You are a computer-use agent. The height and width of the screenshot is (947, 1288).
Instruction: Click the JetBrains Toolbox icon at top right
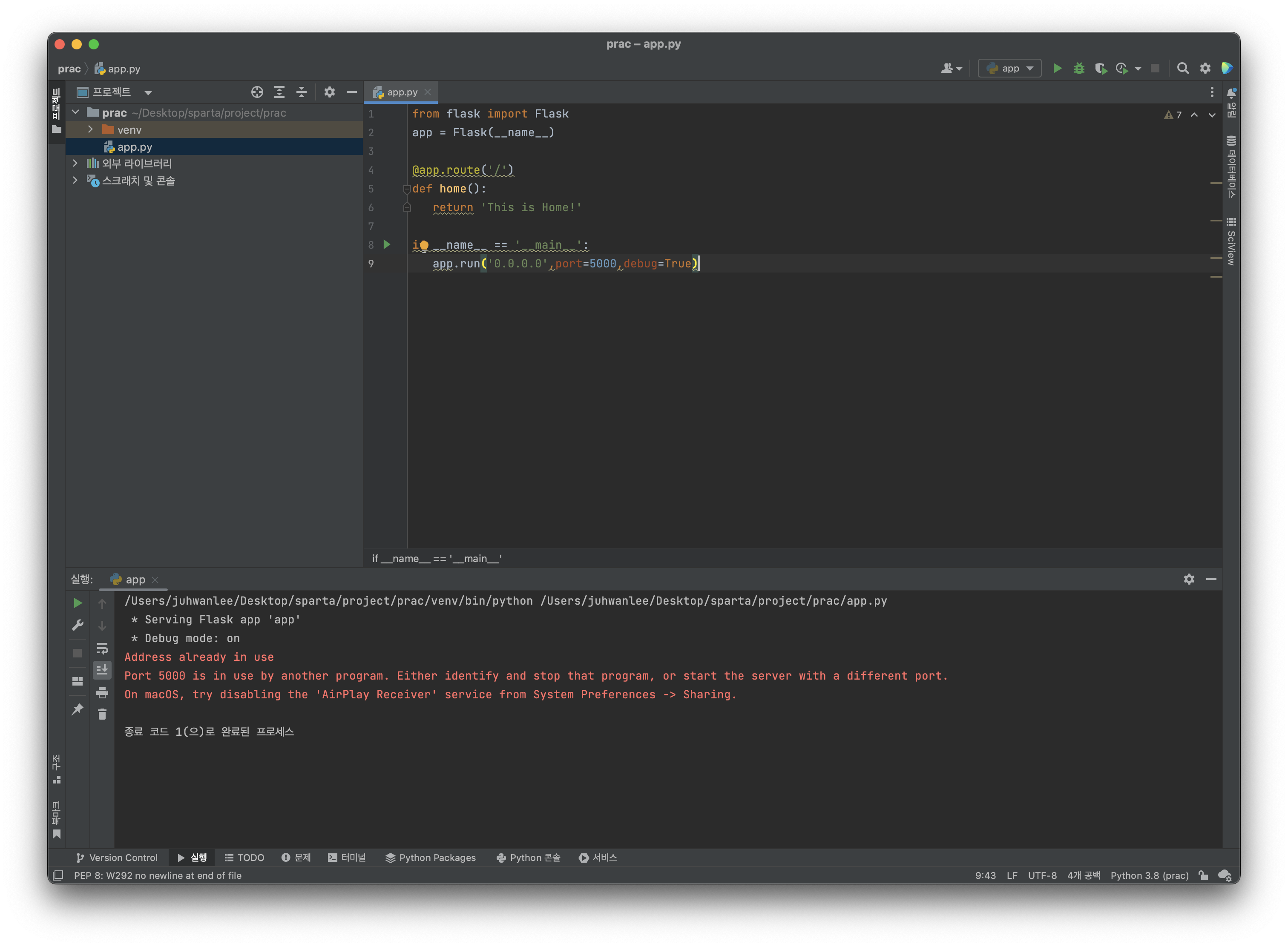(x=1227, y=68)
